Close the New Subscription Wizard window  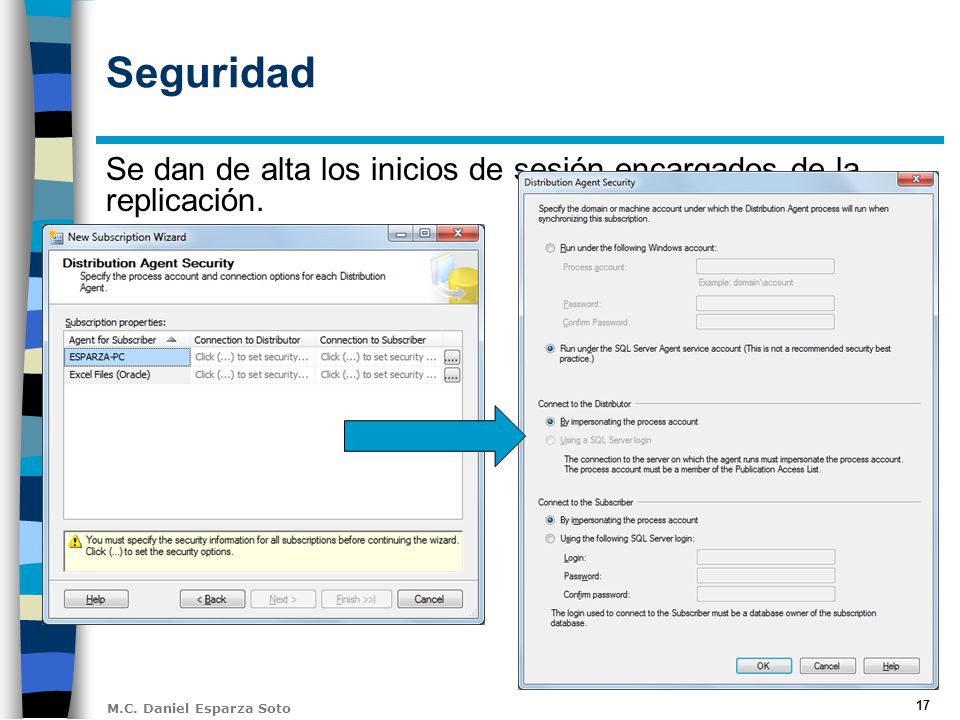pyautogui.click(x=457, y=233)
